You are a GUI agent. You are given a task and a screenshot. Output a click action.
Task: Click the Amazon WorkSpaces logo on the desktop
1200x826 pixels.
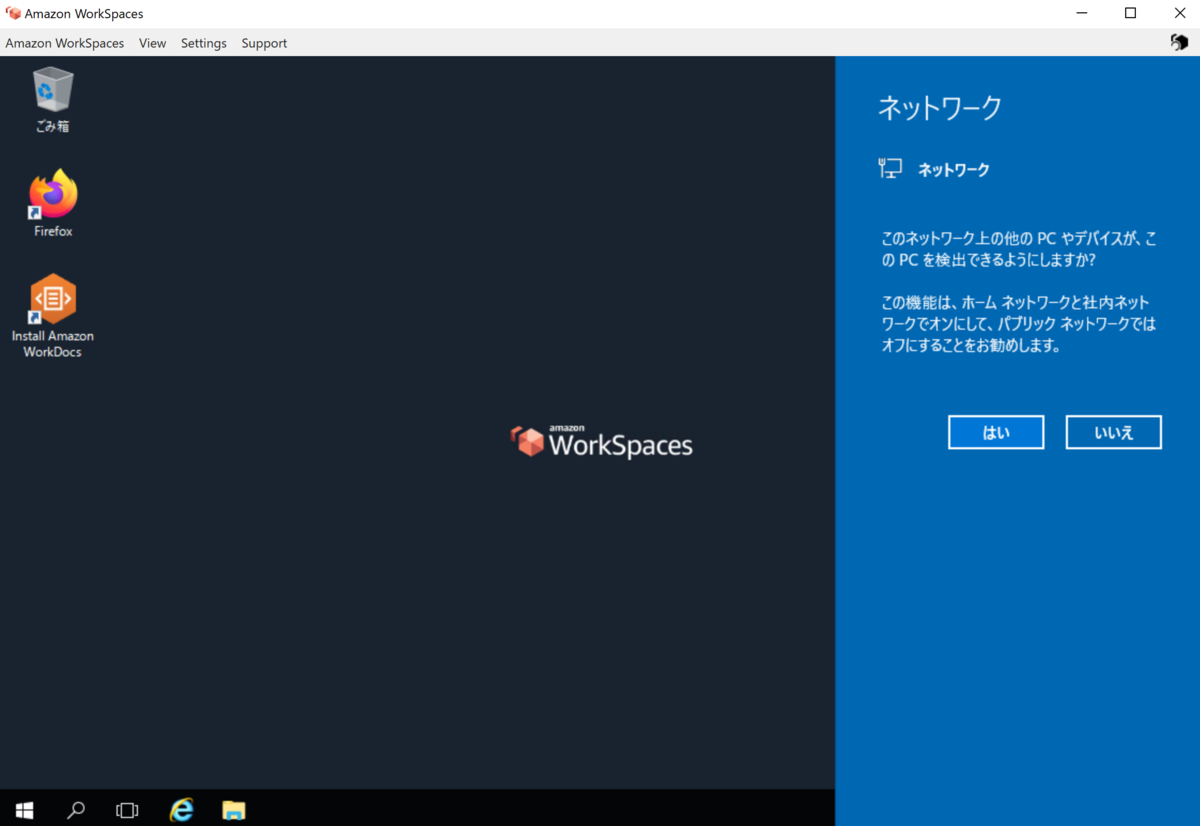[601, 441]
